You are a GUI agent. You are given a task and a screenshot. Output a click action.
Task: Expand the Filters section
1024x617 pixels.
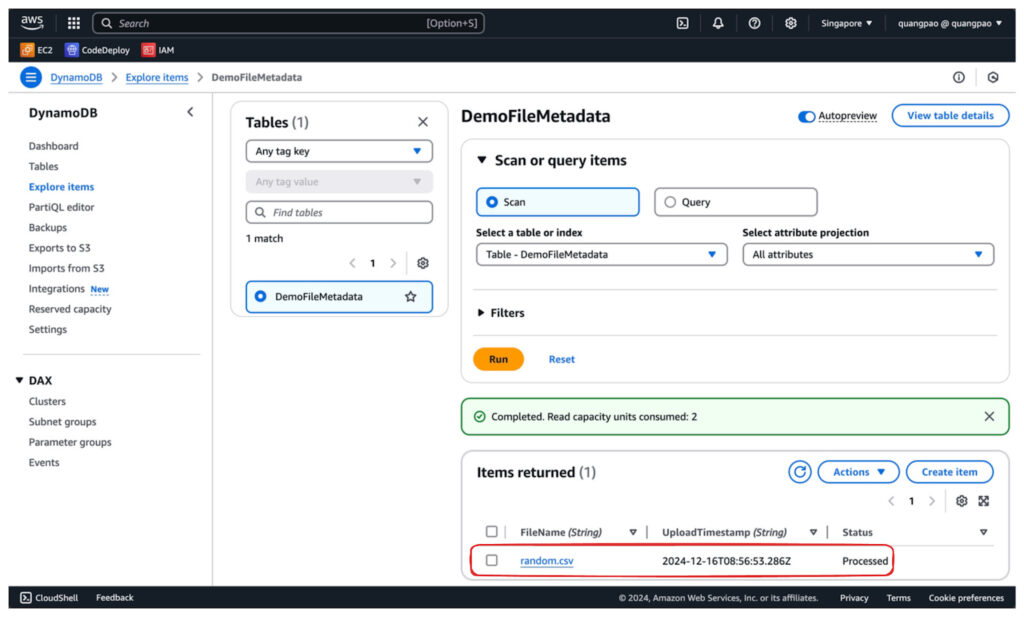[501, 313]
